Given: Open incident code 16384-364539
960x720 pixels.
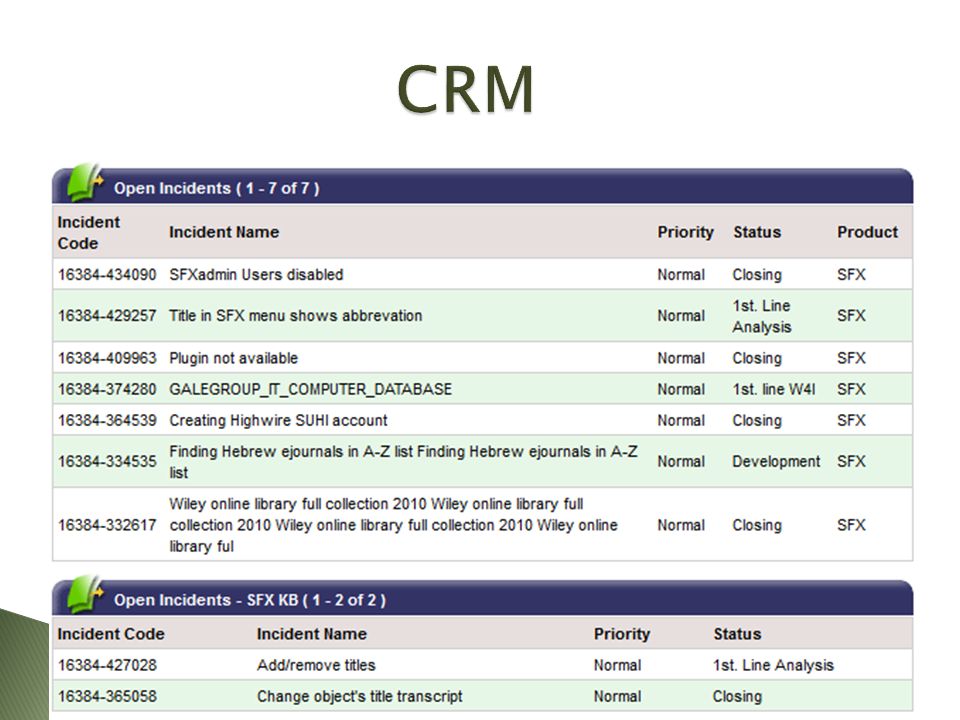Looking at the screenshot, I should coord(107,421).
